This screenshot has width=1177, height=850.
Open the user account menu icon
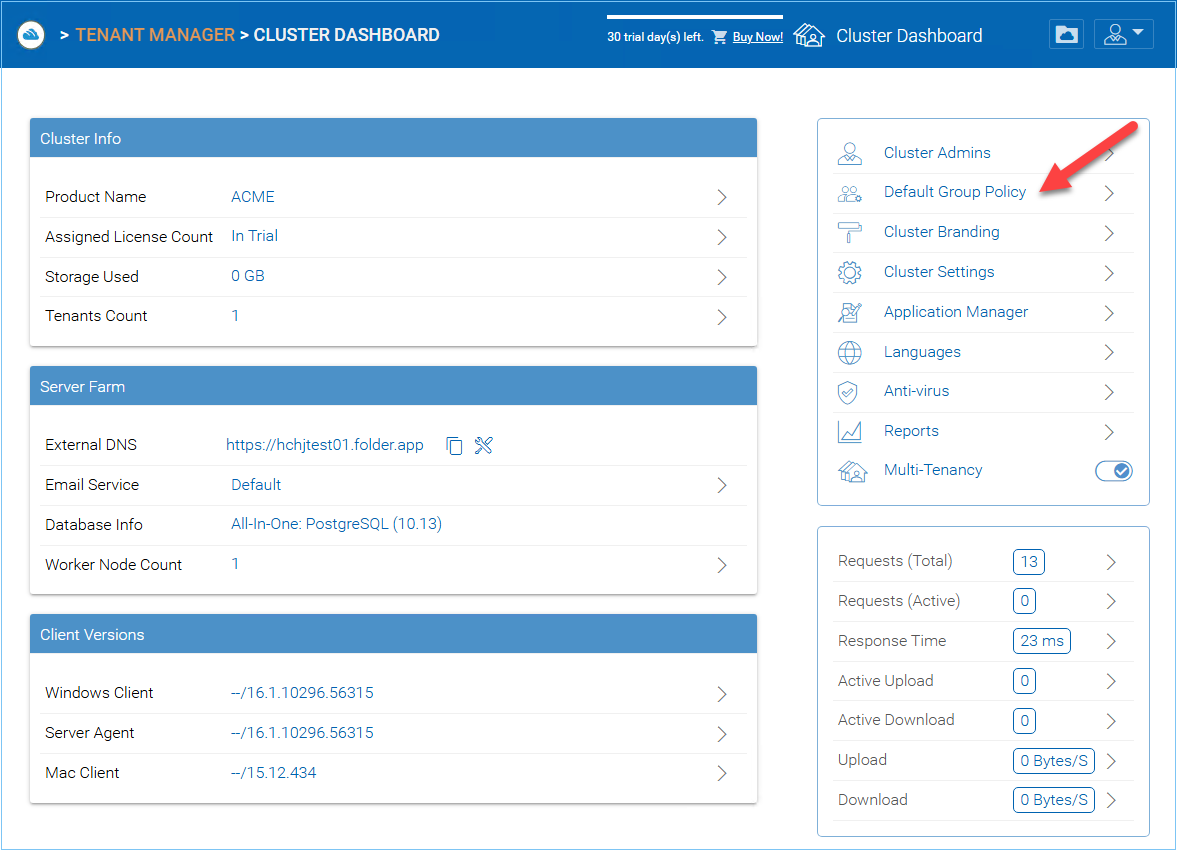point(1123,35)
